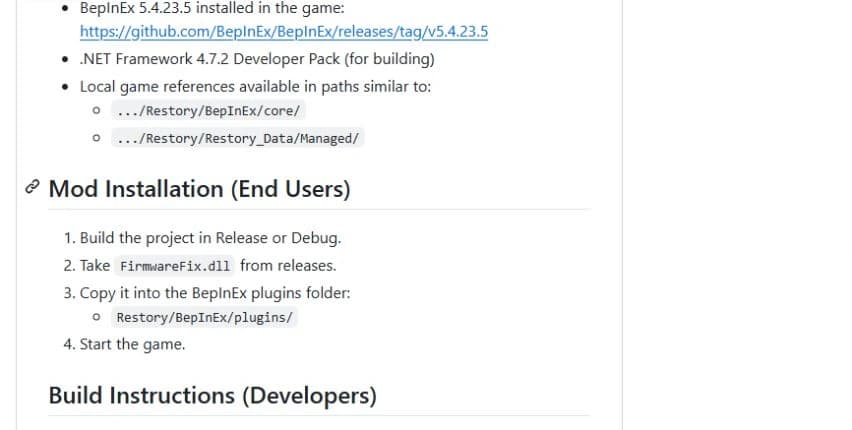Screen dimensions: 852x430
Task: Open the BepInEx v5.4.23.5 releases link
Action: (284, 32)
